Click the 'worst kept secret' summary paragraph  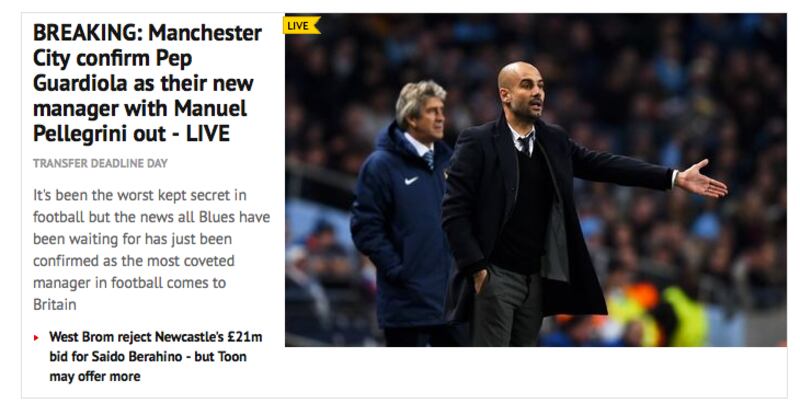tap(152, 250)
